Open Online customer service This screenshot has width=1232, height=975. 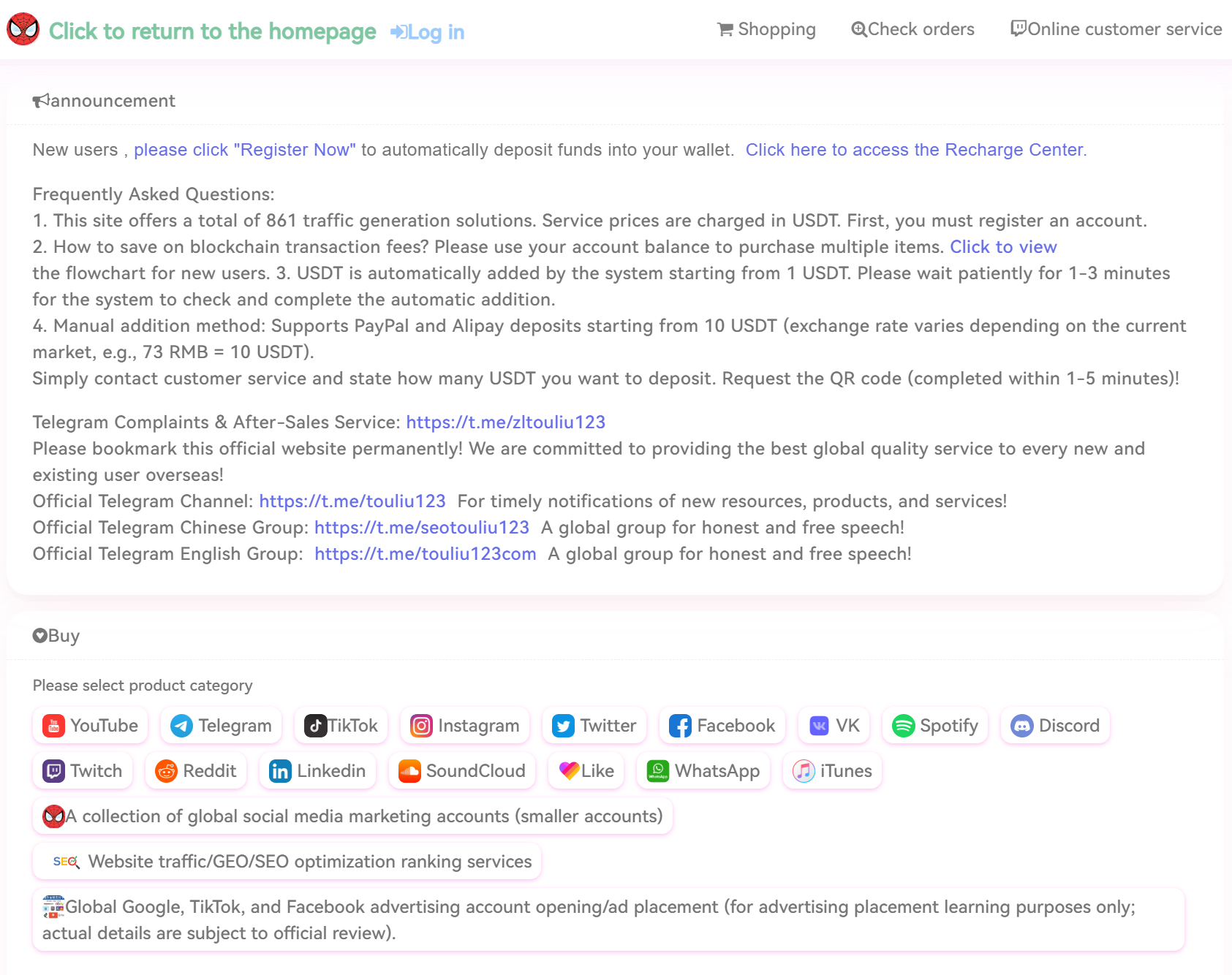(1116, 29)
